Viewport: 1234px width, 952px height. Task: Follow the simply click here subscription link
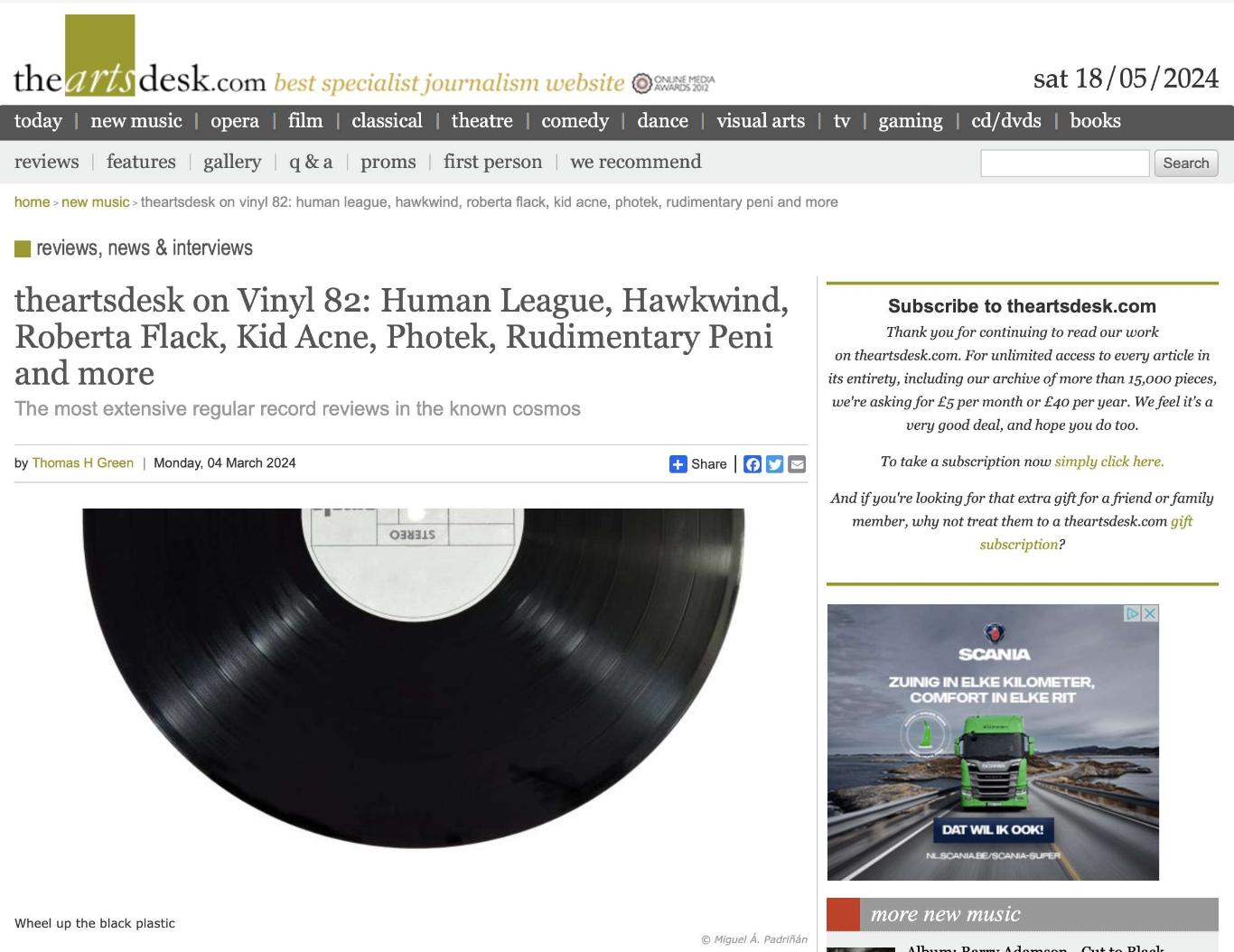coord(1109,462)
